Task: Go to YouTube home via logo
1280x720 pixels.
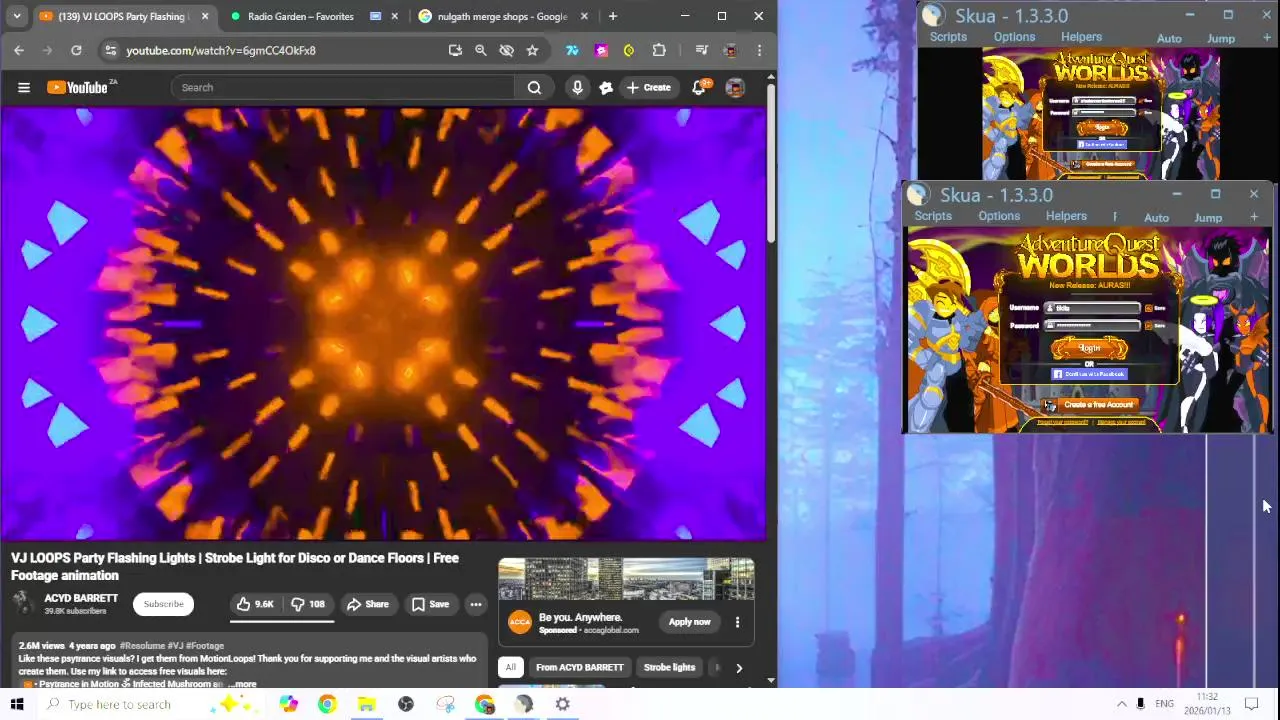Action: tap(78, 87)
